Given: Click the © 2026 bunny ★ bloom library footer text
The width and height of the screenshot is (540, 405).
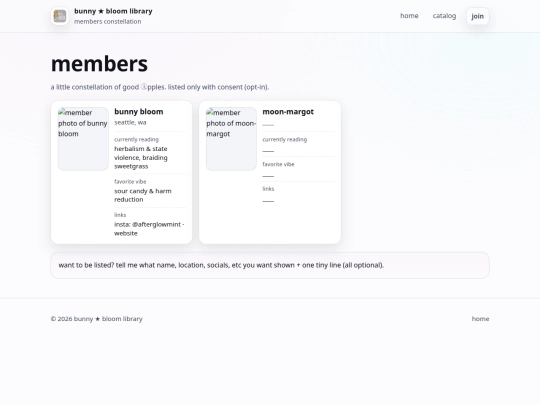Looking at the screenshot, I should 96,319.
